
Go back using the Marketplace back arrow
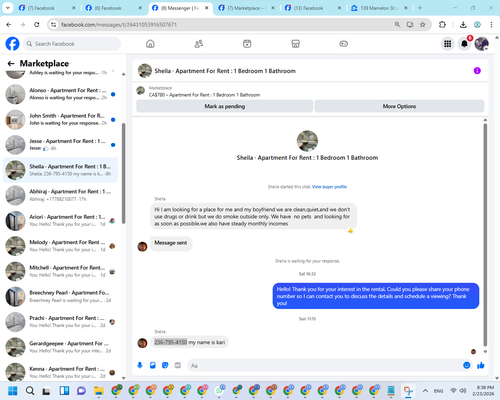[x=11, y=63]
